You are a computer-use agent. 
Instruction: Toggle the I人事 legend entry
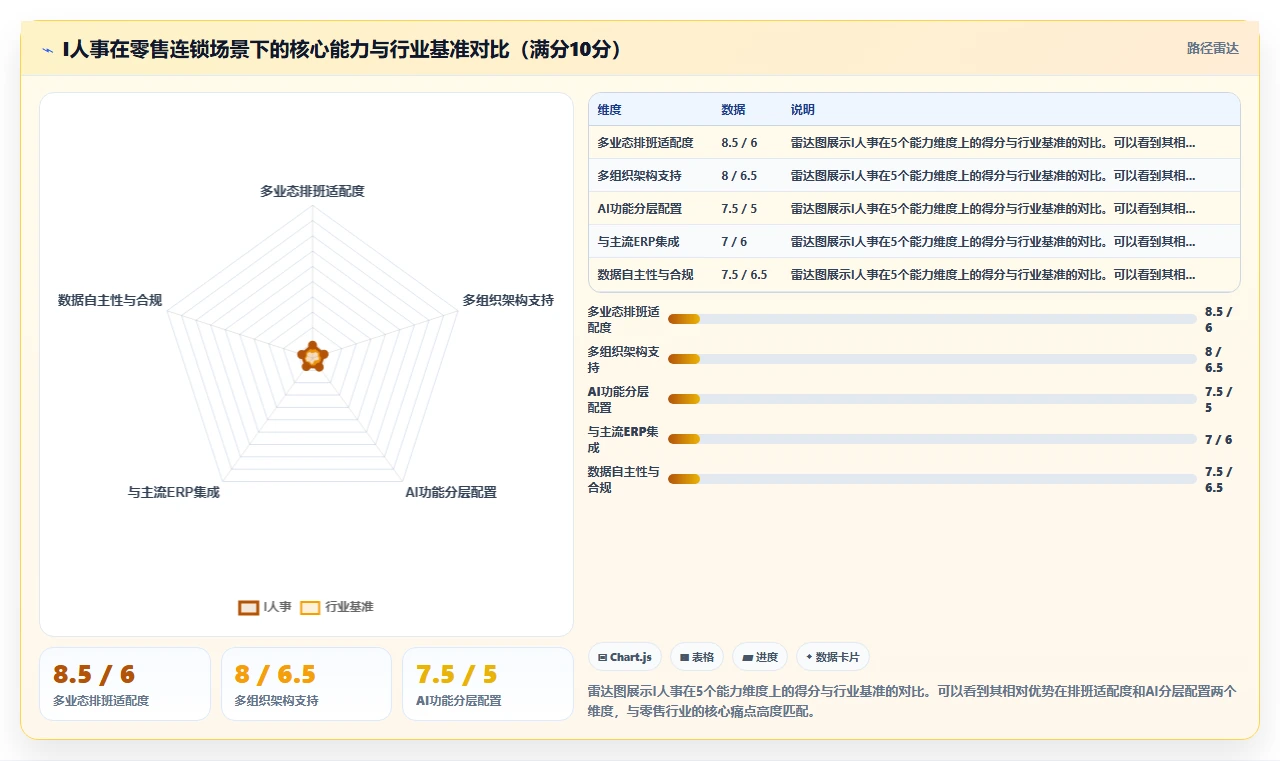coord(265,607)
